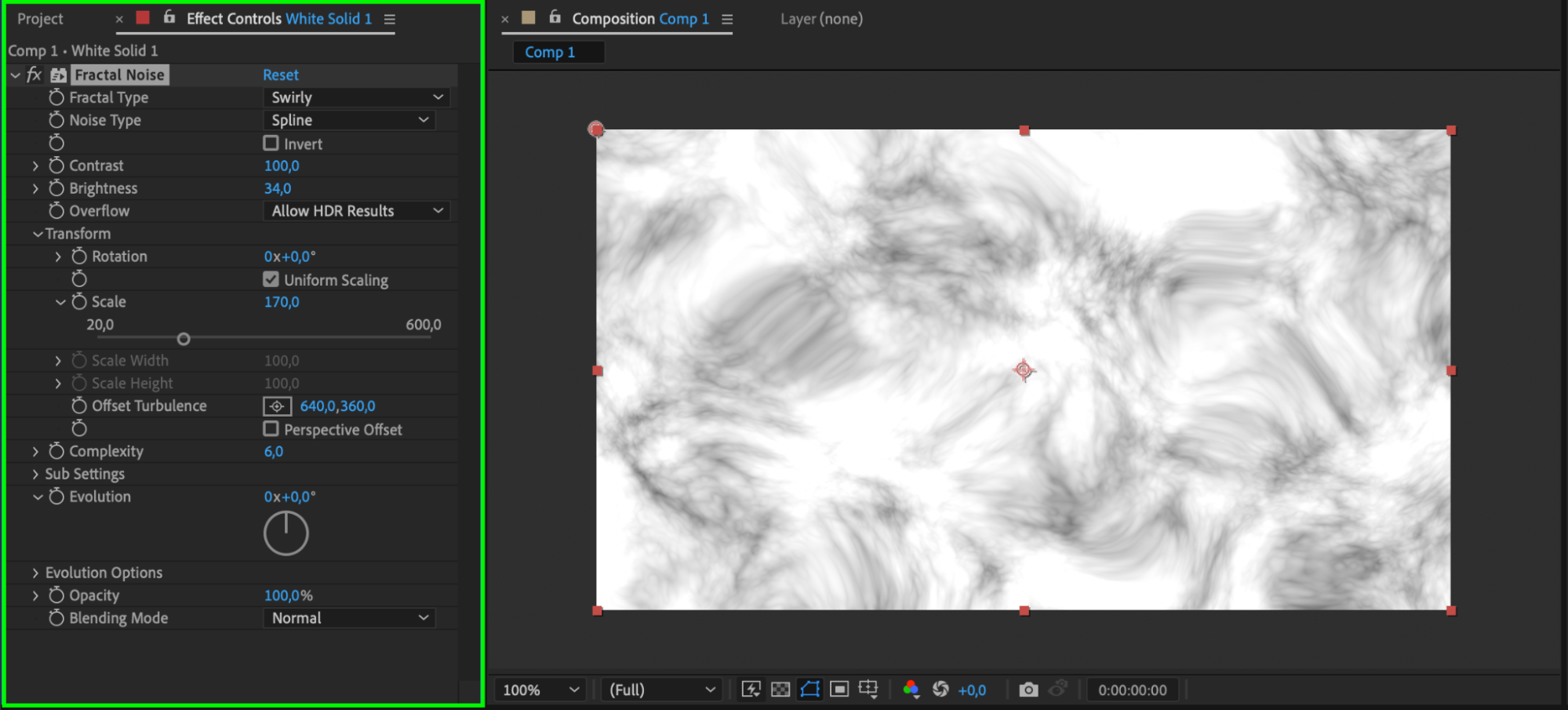Image resolution: width=1568 pixels, height=710 pixels.
Task: Click the Brightness value 34,0
Action: 278,188
